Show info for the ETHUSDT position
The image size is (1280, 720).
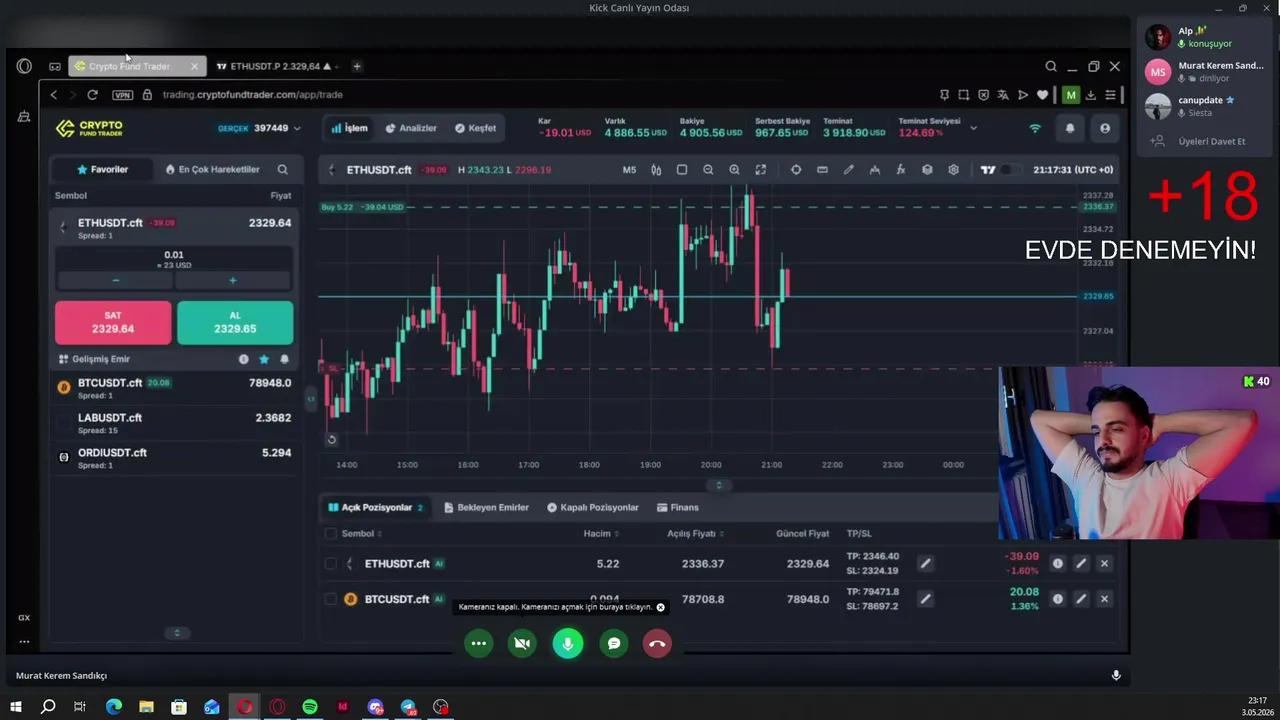pyautogui.click(x=1057, y=564)
